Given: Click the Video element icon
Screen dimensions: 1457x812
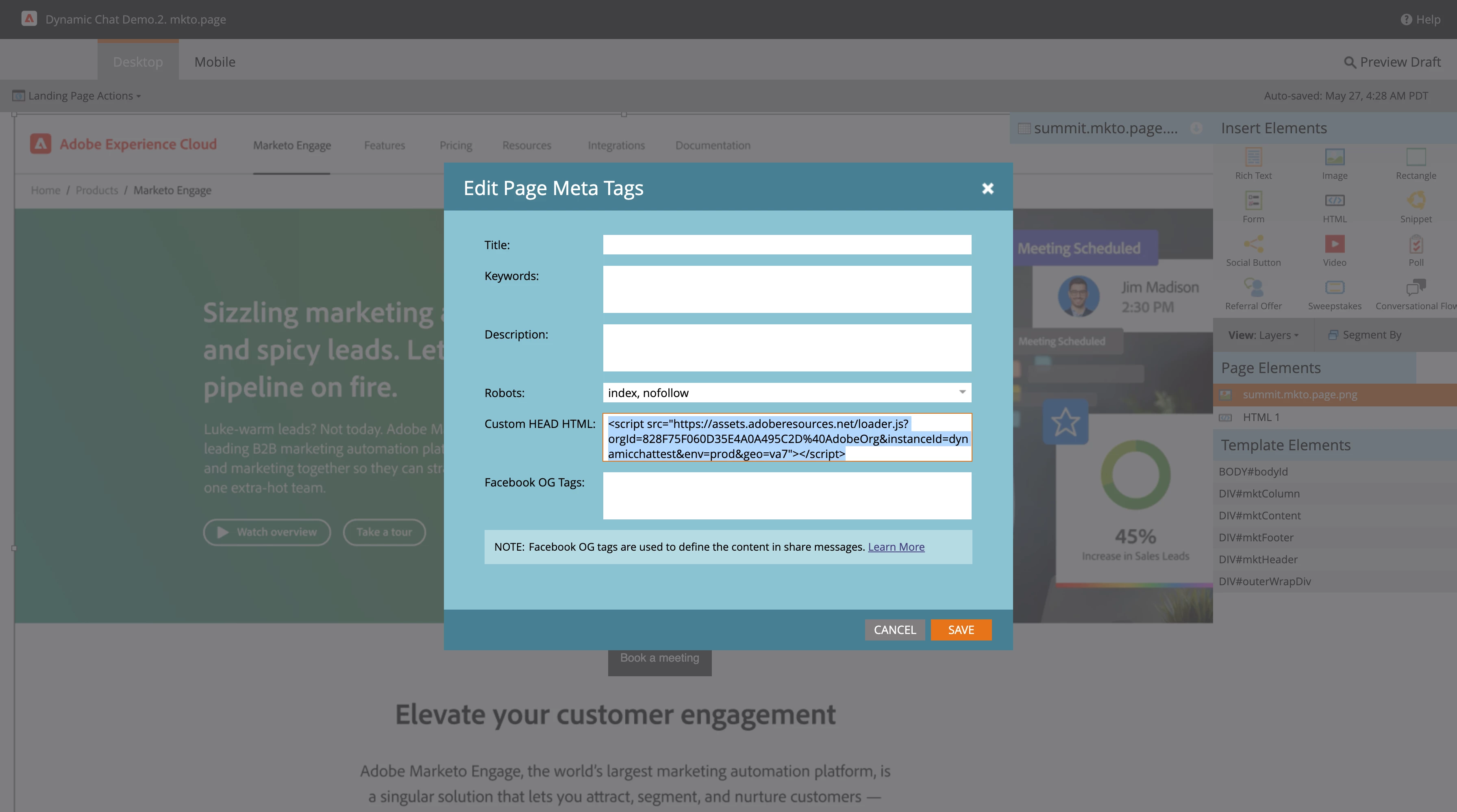Looking at the screenshot, I should click(1334, 244).
